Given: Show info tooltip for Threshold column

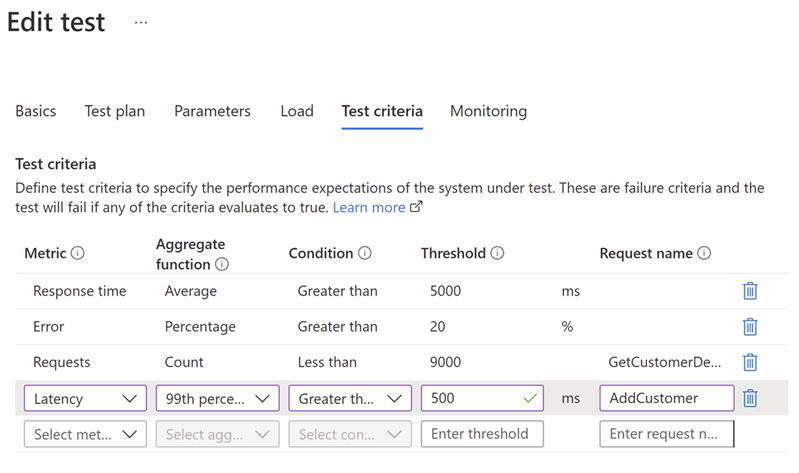Looking at the screenshot, I should 497,254.
